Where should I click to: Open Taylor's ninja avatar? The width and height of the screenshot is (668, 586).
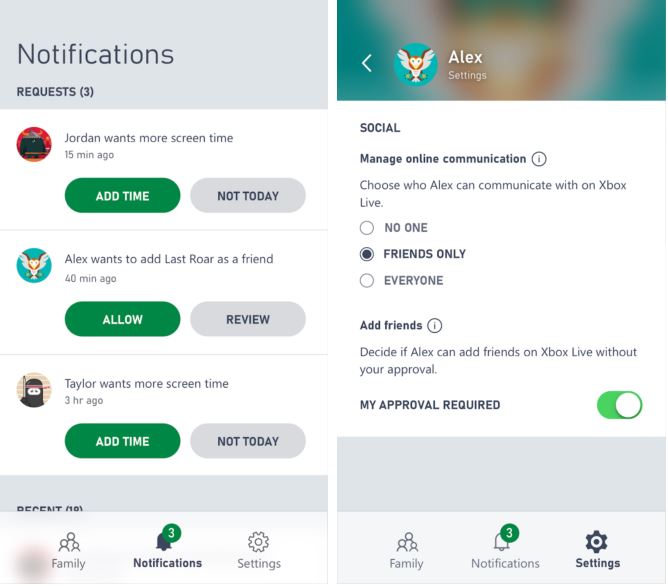coord(34,390)
